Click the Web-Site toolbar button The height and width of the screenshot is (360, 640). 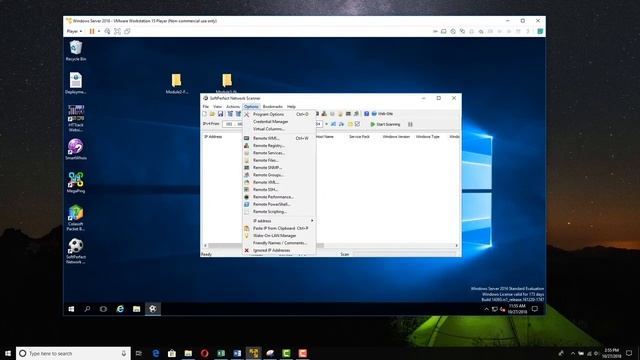click(x=382, y=114)
